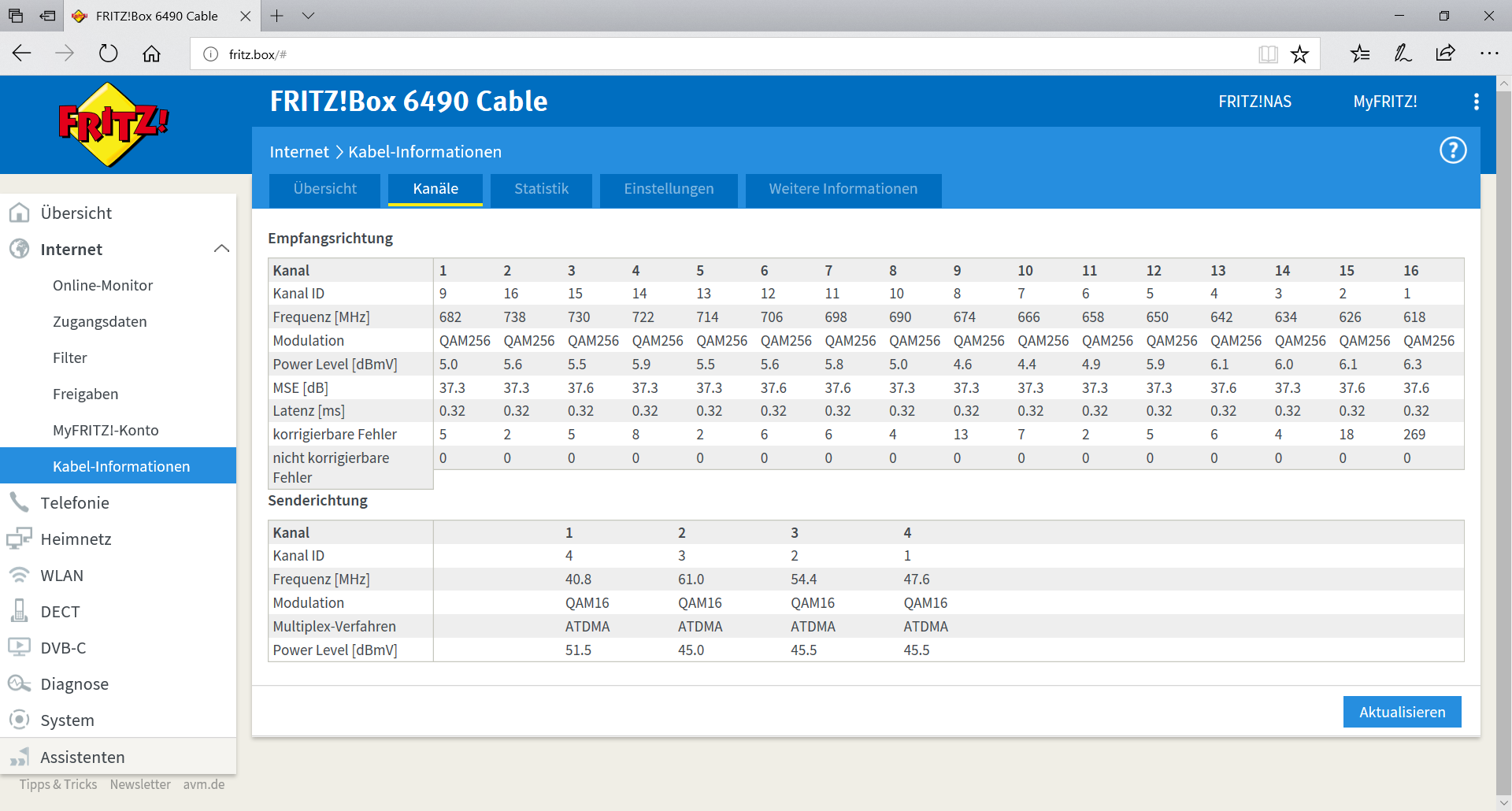Collapse the Internet menu section

[221, 249]
